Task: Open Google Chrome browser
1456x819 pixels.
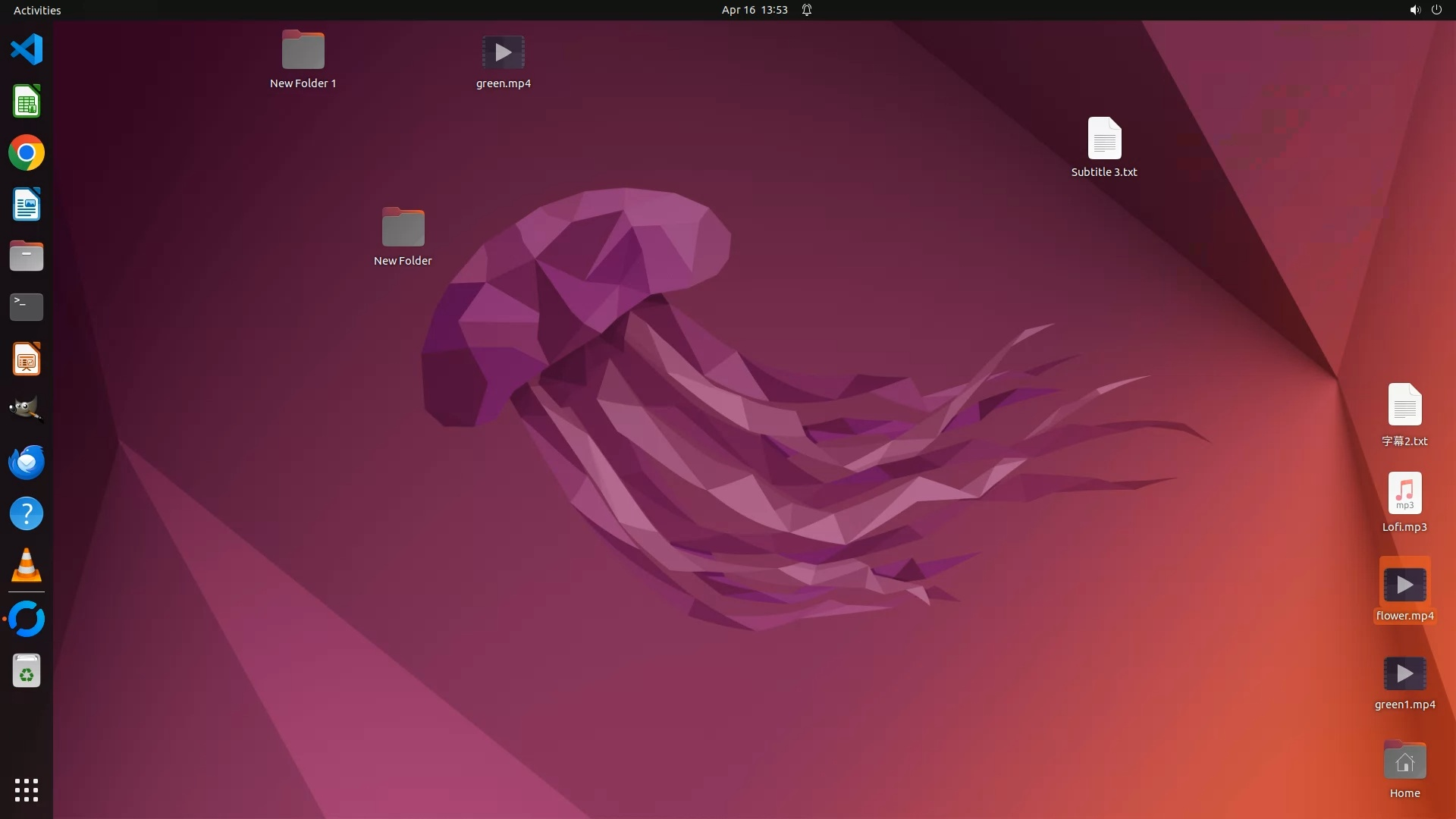Action: (x=27, y=153)
